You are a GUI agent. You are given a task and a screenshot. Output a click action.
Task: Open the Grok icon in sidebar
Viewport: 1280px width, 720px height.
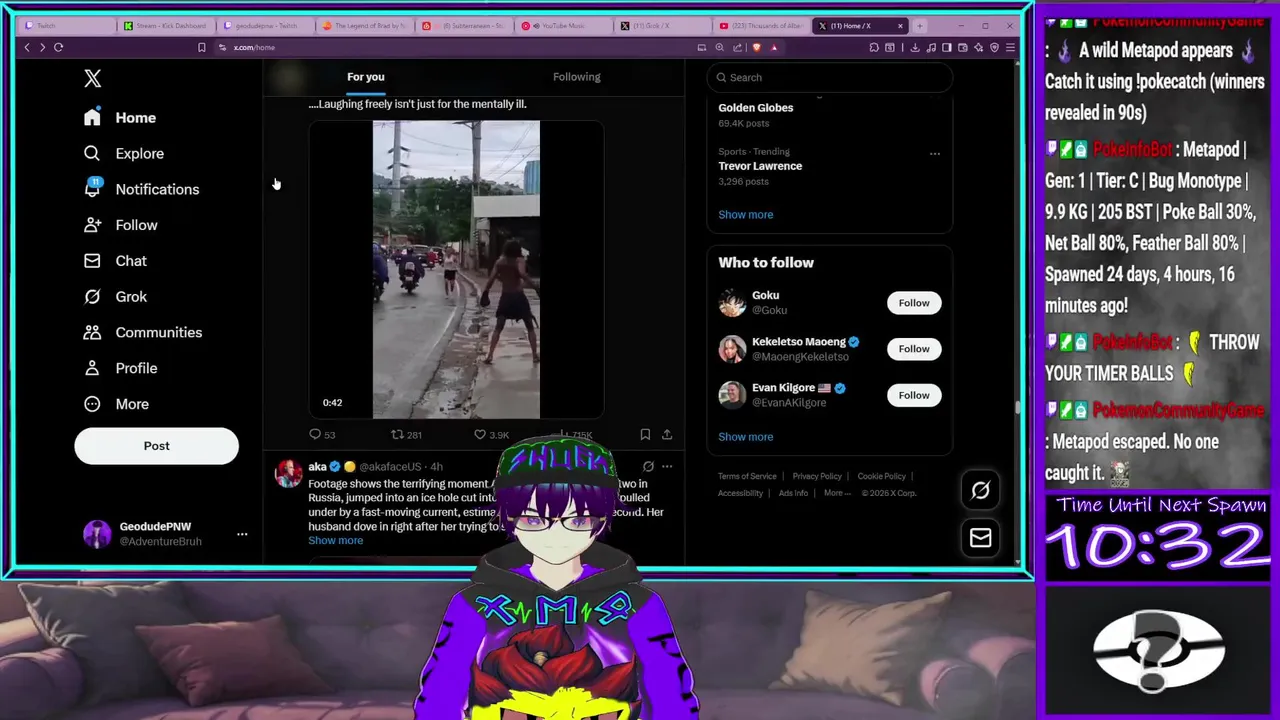(x=92, y=296)
